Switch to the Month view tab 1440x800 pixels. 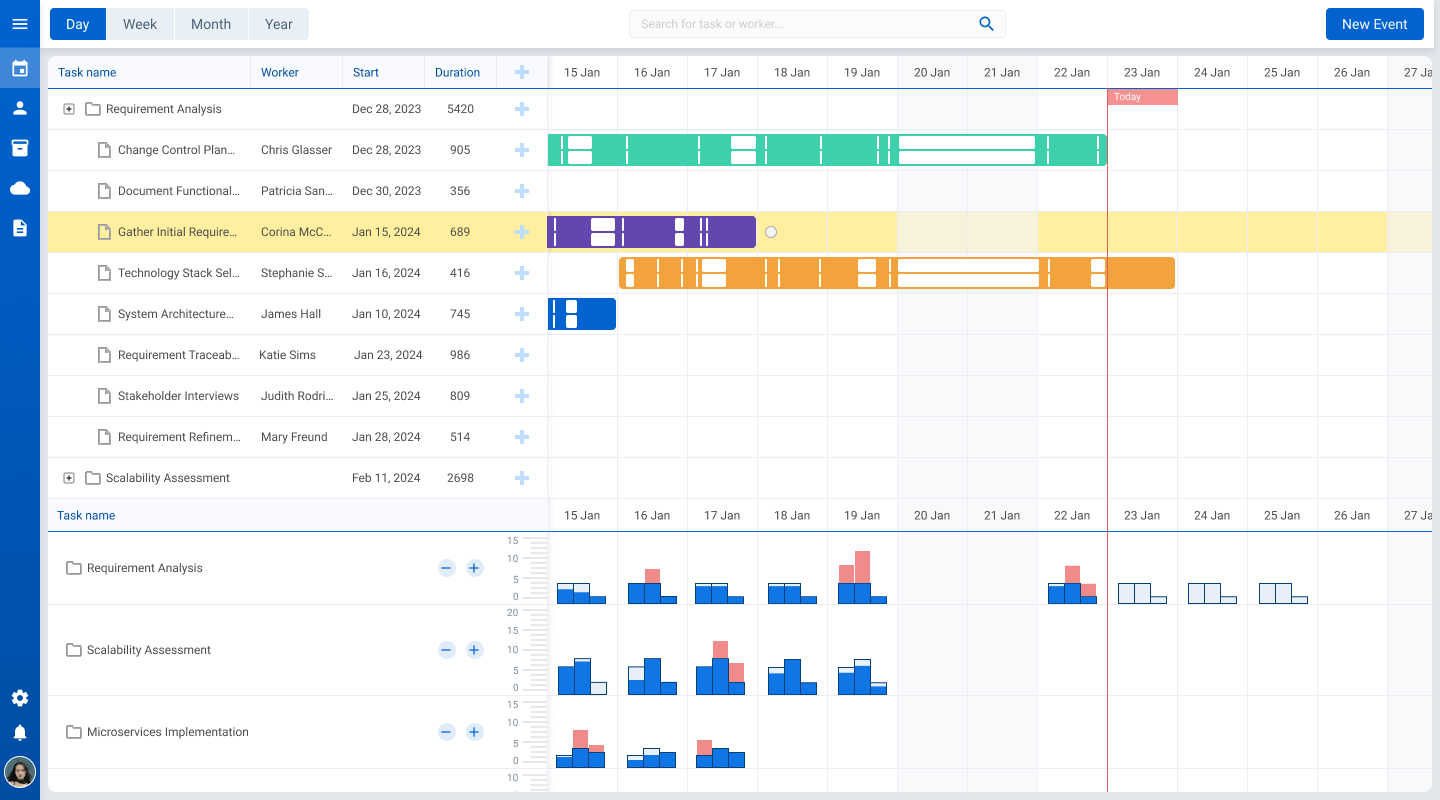click(211, 24)
